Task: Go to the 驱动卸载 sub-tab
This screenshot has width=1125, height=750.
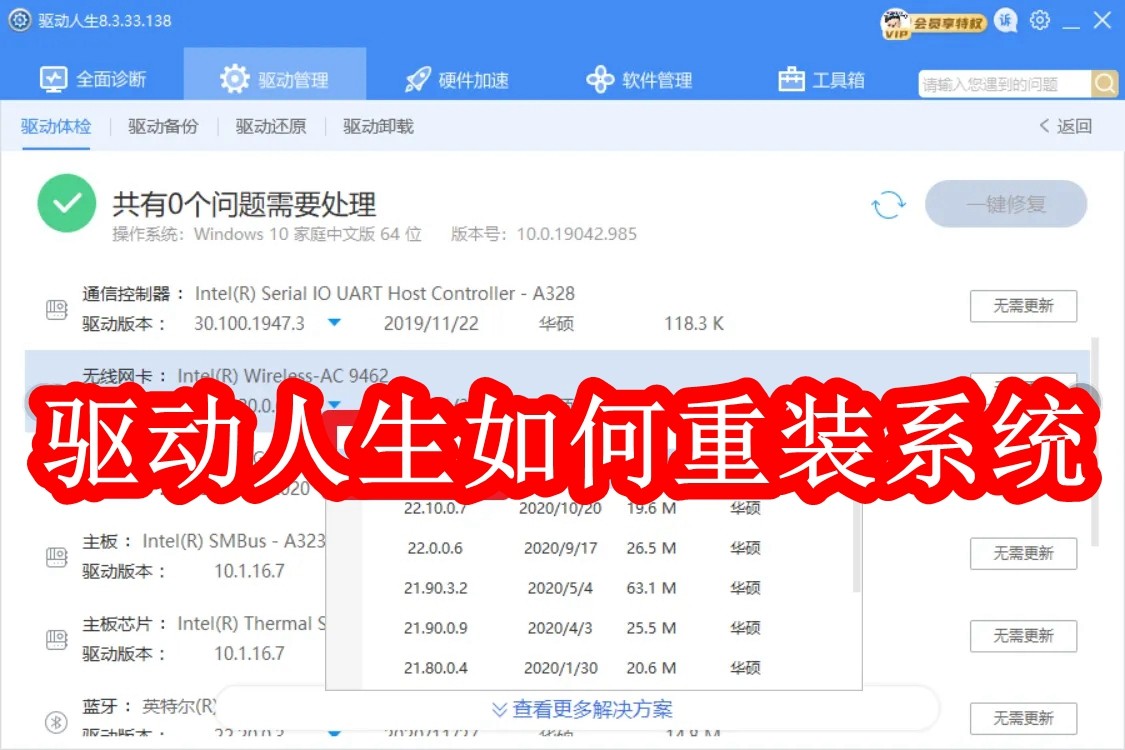Action: point(378,126)
